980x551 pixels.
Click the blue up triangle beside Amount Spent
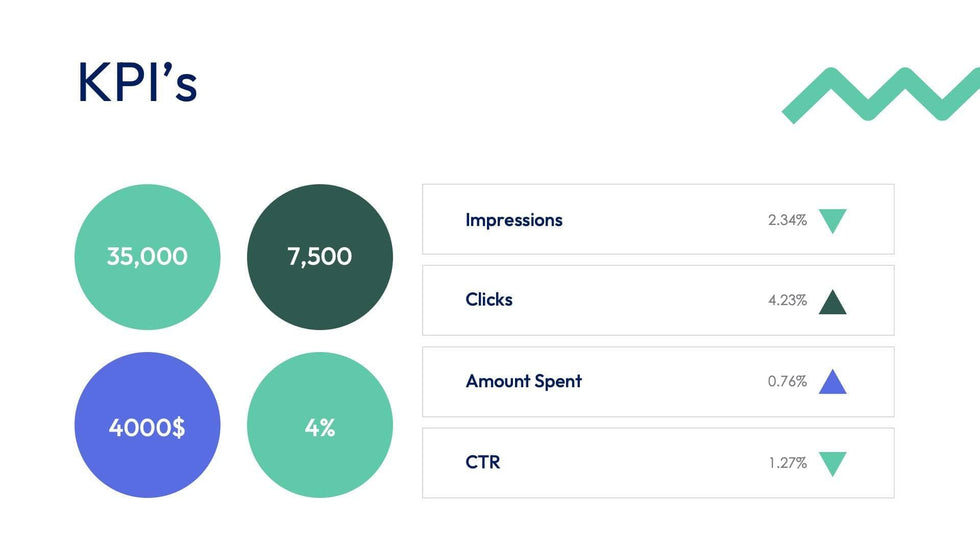(832, 383)
